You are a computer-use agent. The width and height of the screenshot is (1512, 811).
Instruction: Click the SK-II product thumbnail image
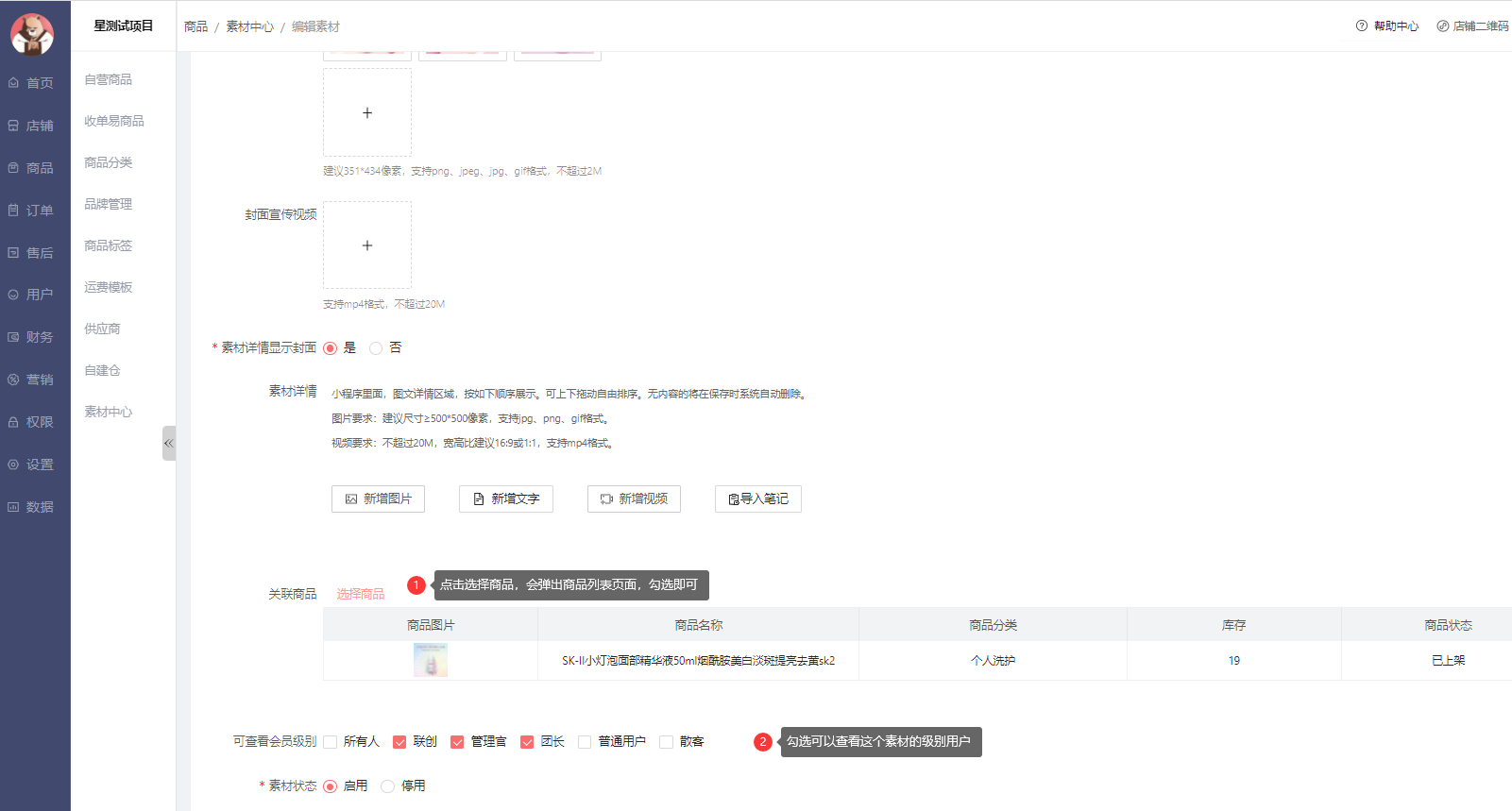pyautogui.click(x=431, y=661)
